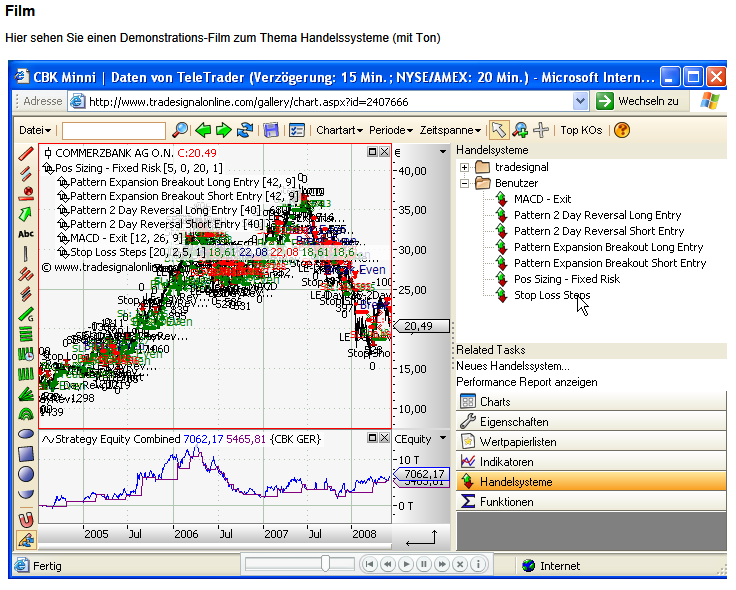Stop video with the X control

460,564
